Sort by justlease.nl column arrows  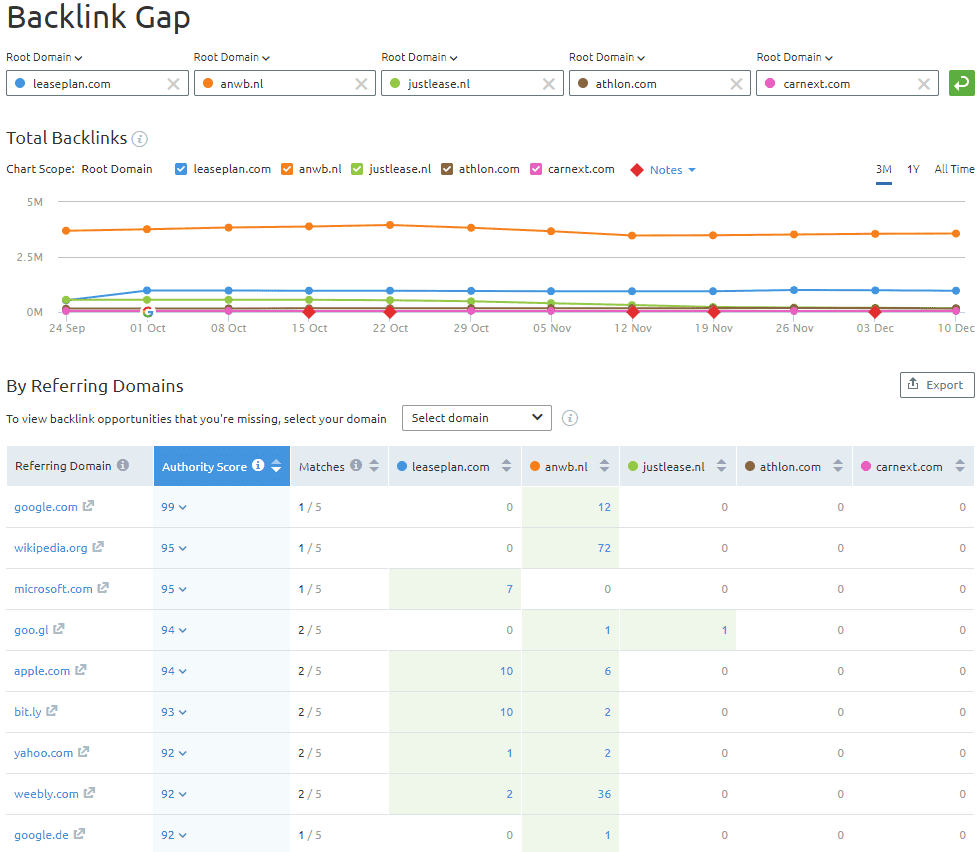click(x=721, y=466)
